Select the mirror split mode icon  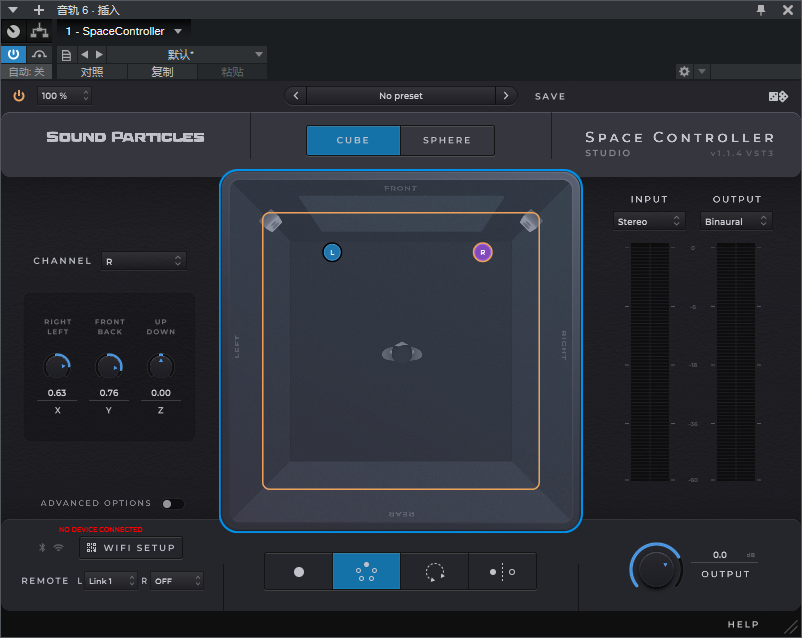502,571
